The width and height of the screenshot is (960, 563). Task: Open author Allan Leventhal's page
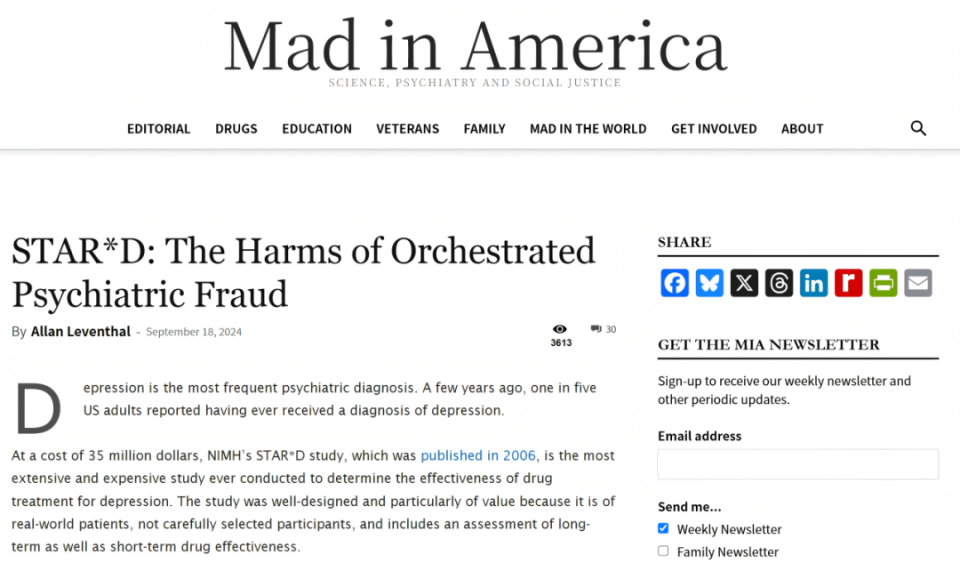point(81,331)
